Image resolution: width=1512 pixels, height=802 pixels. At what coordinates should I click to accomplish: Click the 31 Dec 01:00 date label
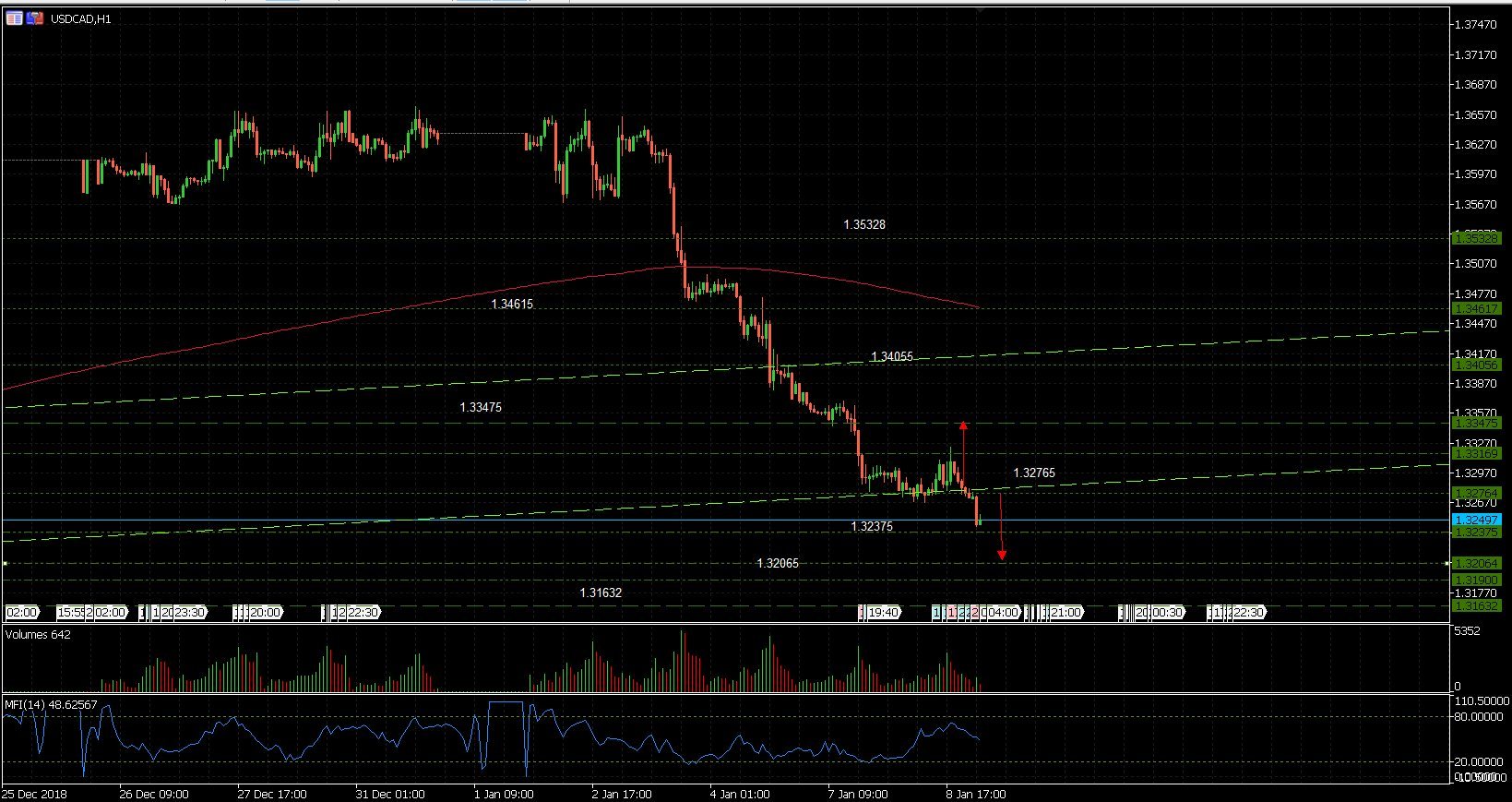point(390,794)
